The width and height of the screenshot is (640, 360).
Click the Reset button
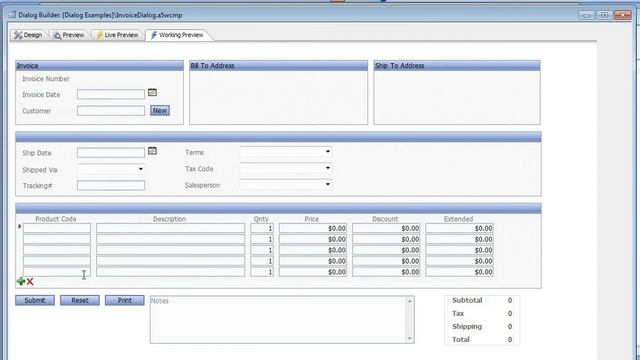click(x=80, y=300)
